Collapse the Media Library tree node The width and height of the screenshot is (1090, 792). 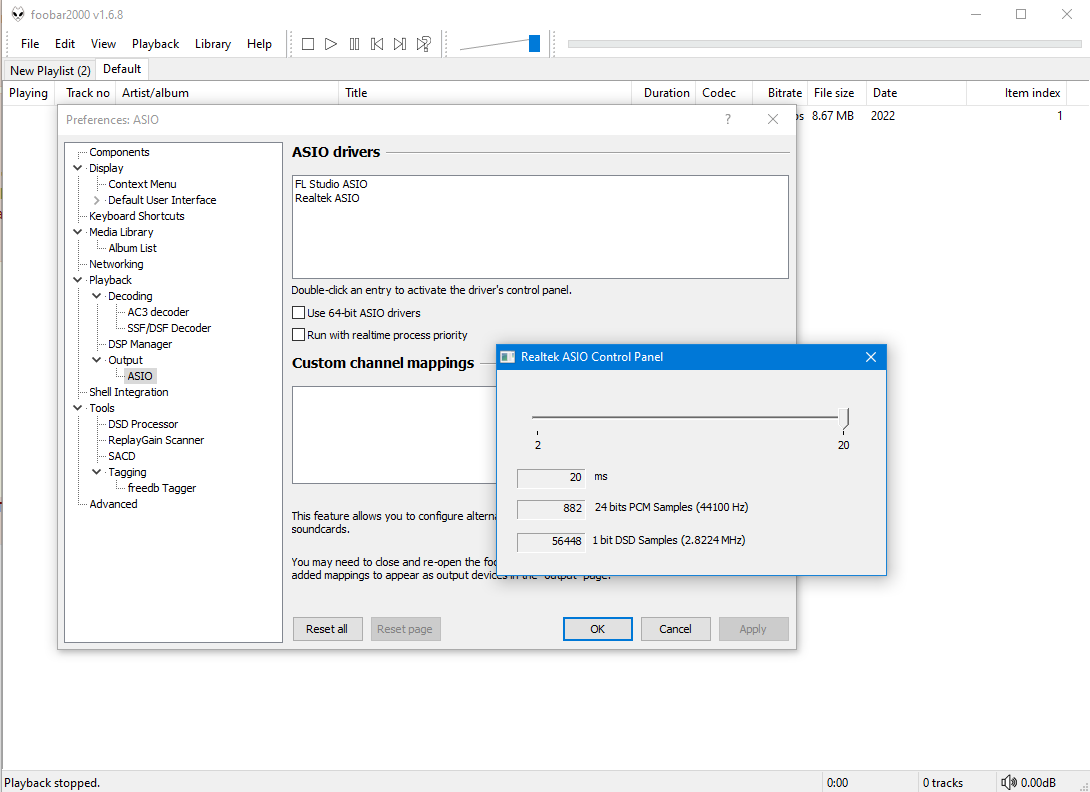pos(78,232)
